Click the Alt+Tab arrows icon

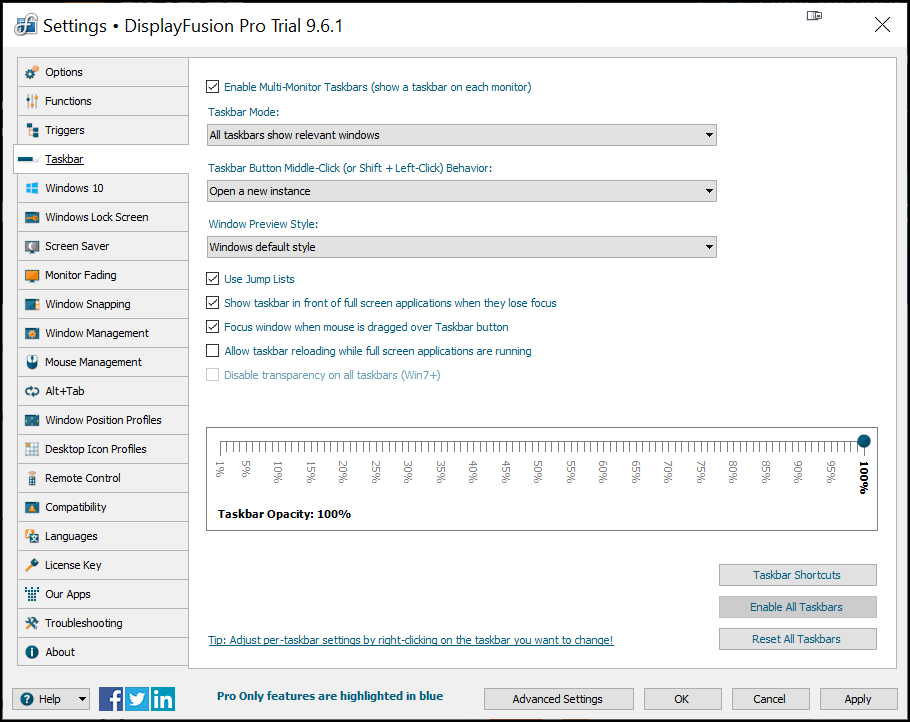click(x=32, y=391)
